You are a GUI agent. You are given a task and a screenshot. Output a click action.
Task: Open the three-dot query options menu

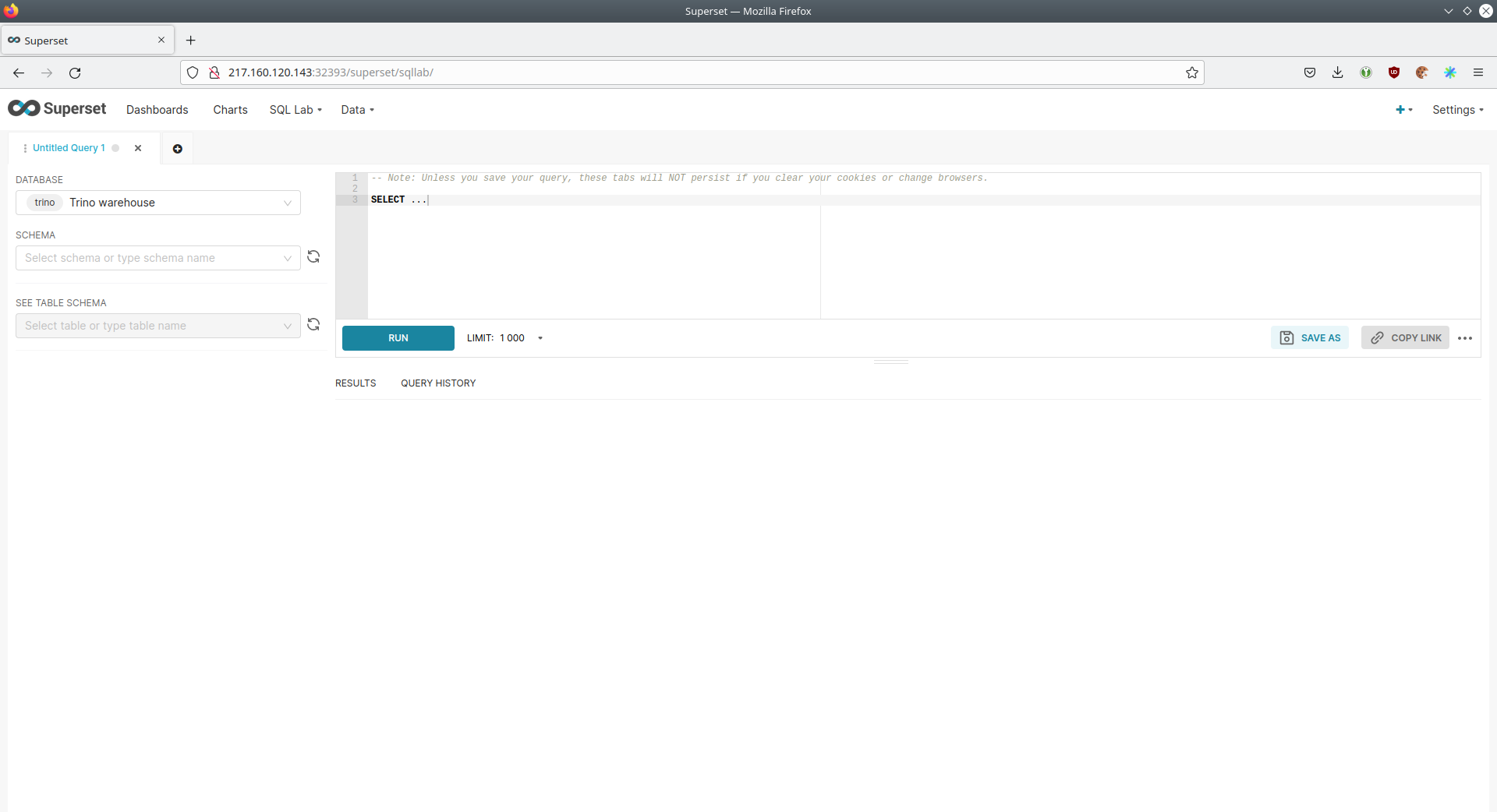click(x=1464, y=338)
